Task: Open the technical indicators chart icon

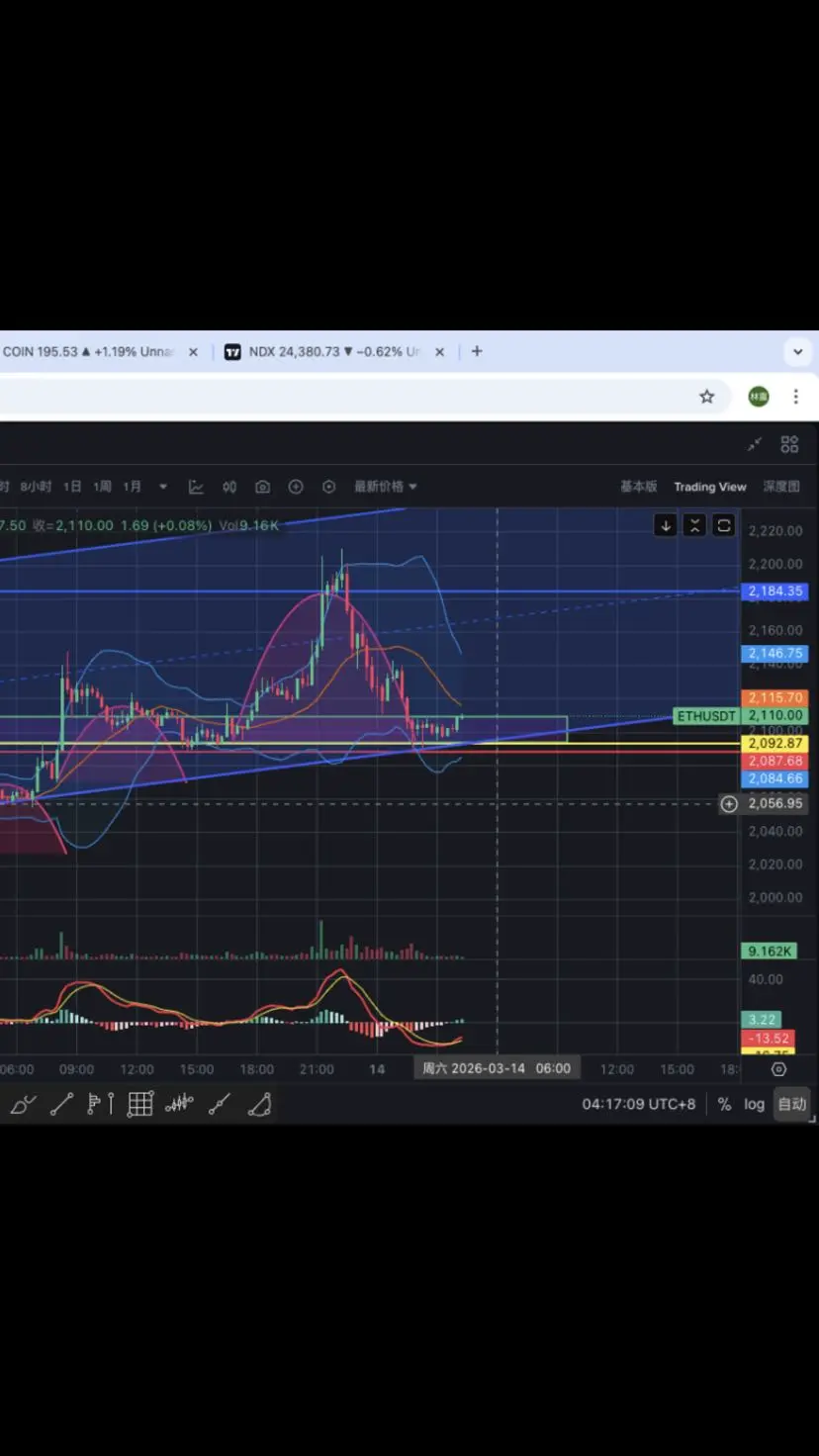Action: tap(196, 487)
